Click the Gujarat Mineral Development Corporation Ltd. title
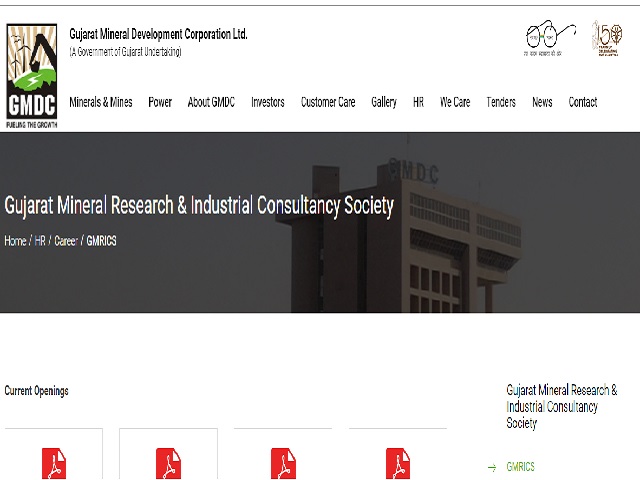The image size is (640, 480). 158,34
